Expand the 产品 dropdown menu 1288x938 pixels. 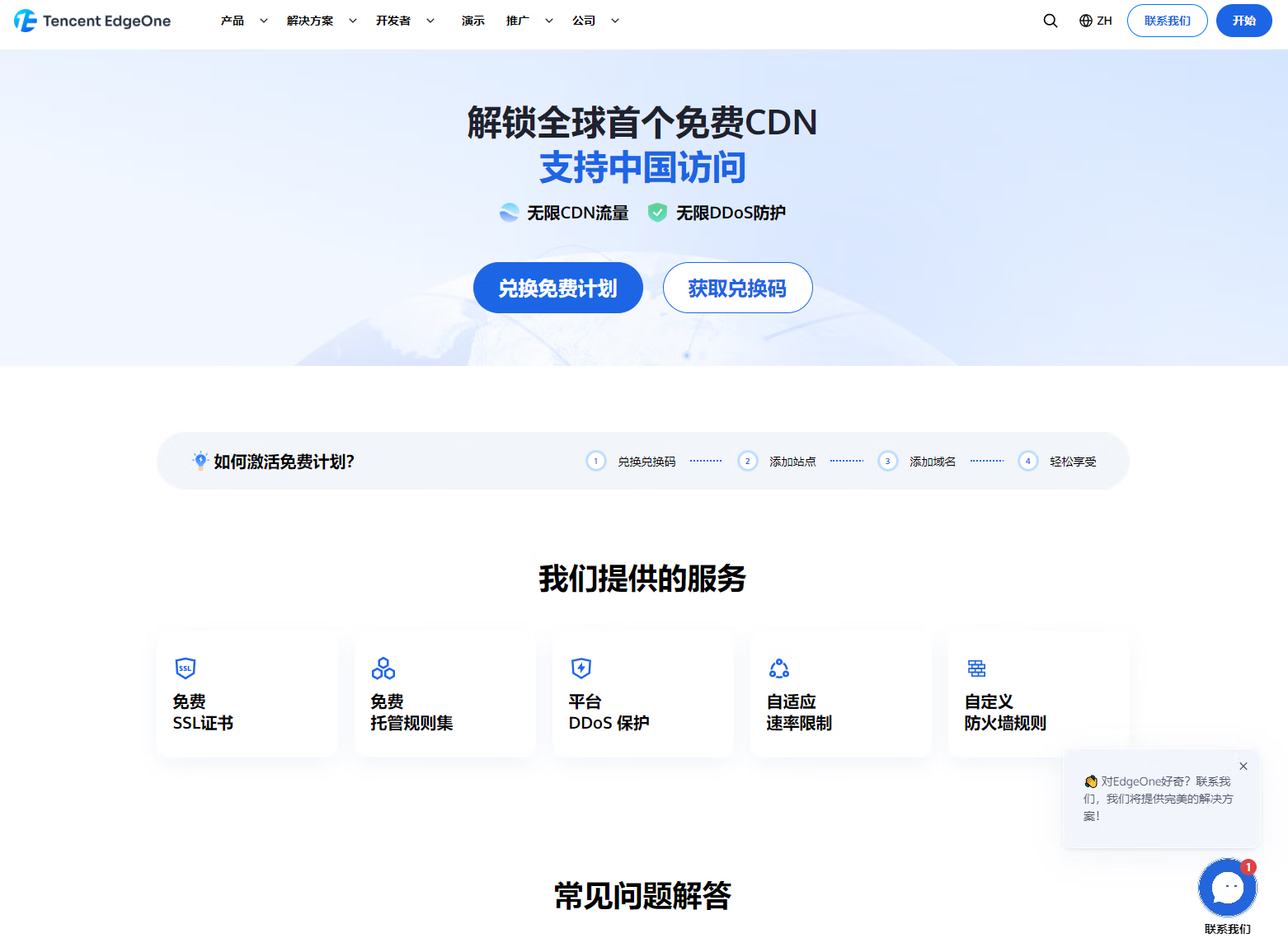click(243, 21)
